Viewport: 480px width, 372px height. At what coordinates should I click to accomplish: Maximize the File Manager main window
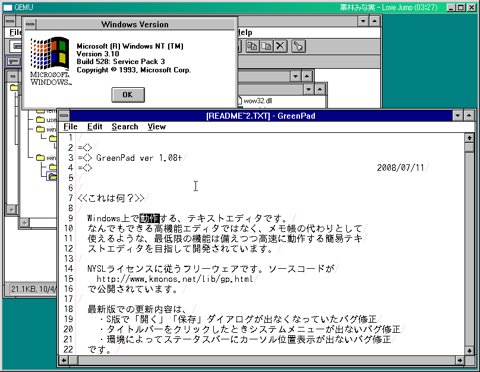point(375,21)
